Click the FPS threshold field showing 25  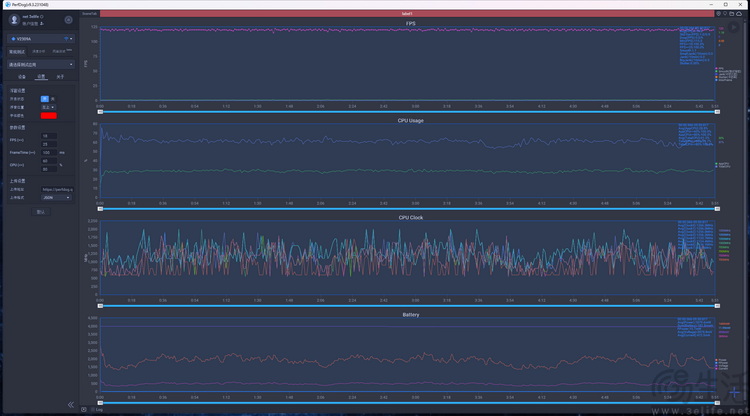click(x=49, y=144)
